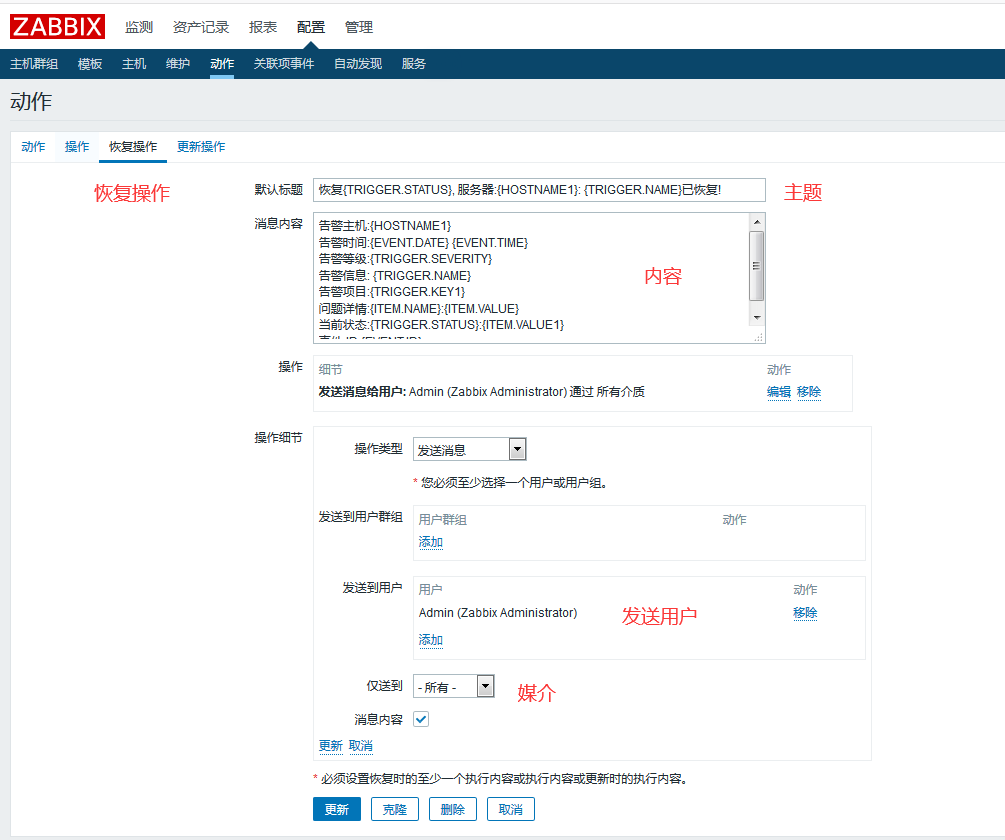
Task: Click 编辑 link in operations row
Action: click(779, 392)
